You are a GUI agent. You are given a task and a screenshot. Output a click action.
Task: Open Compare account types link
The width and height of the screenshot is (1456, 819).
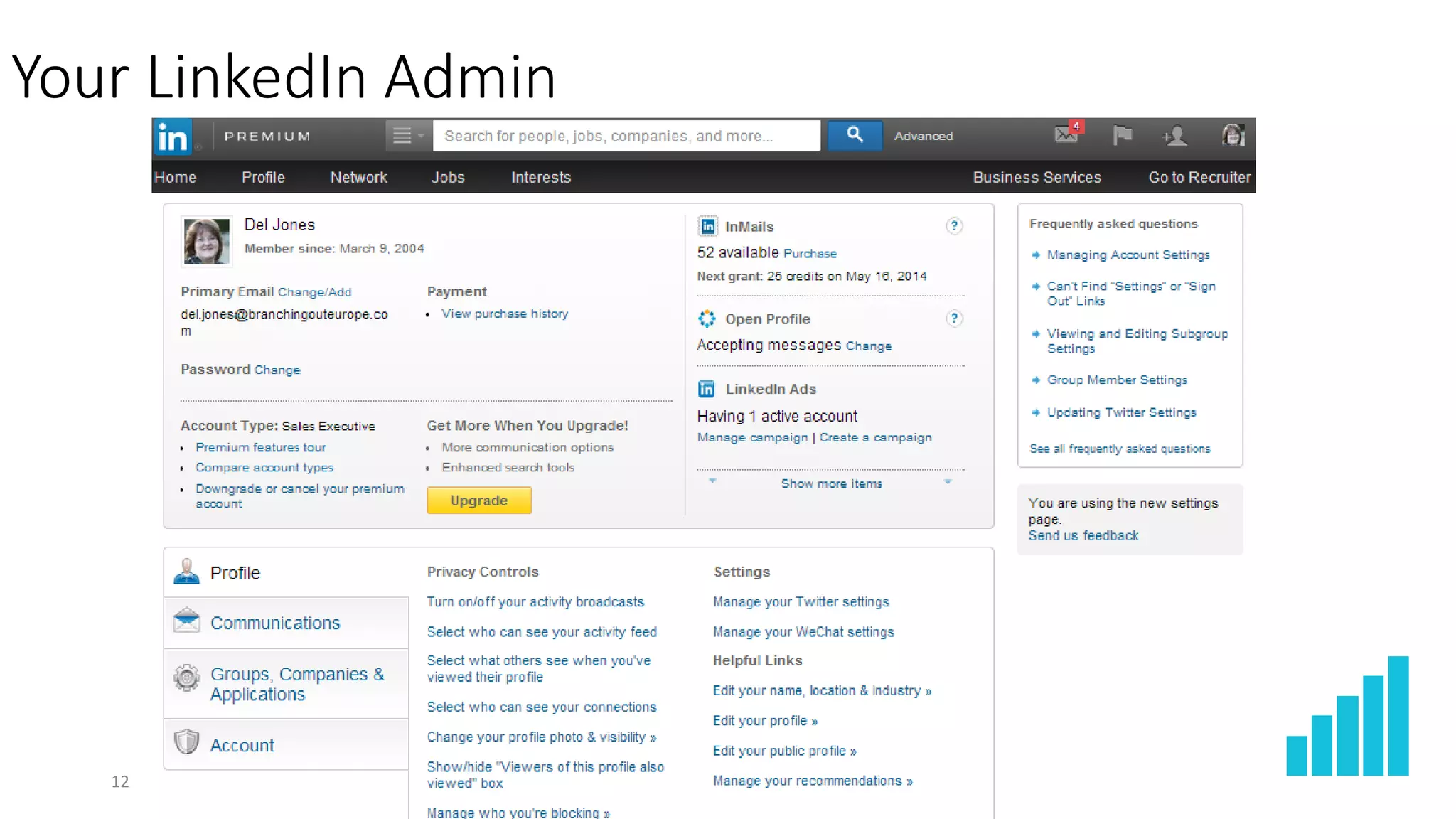coord(264,467)
